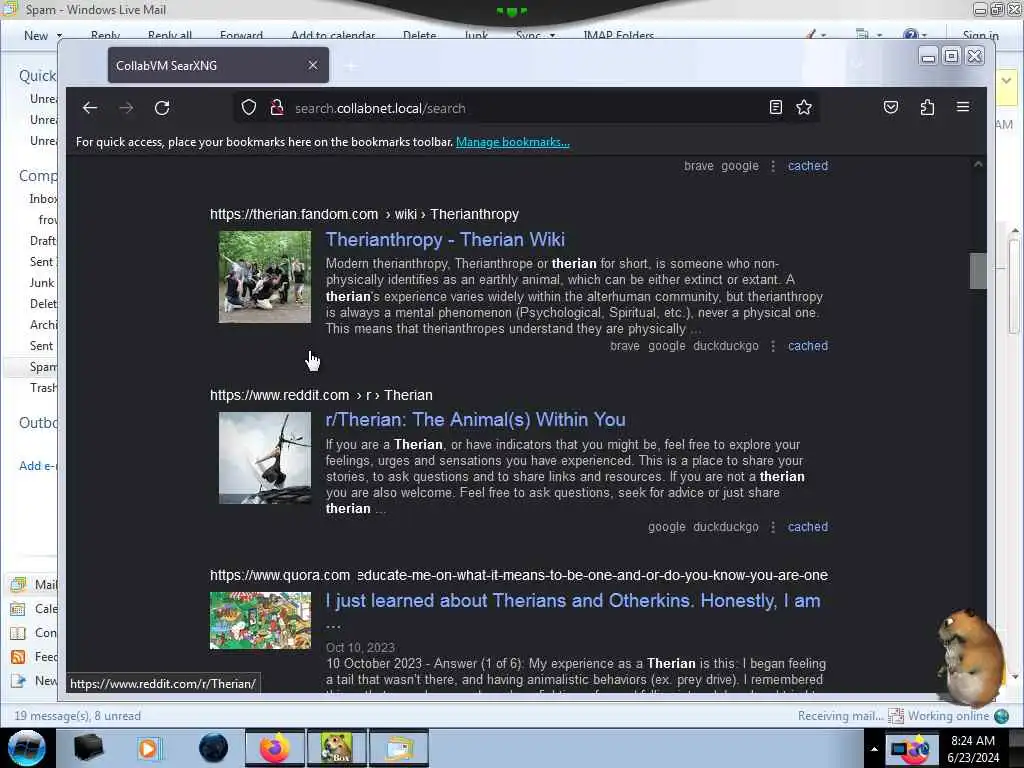Close the CollabVM SearXNG tab
The height and width of the screenshot is (768, 1024).
click(x=313, y=65)
